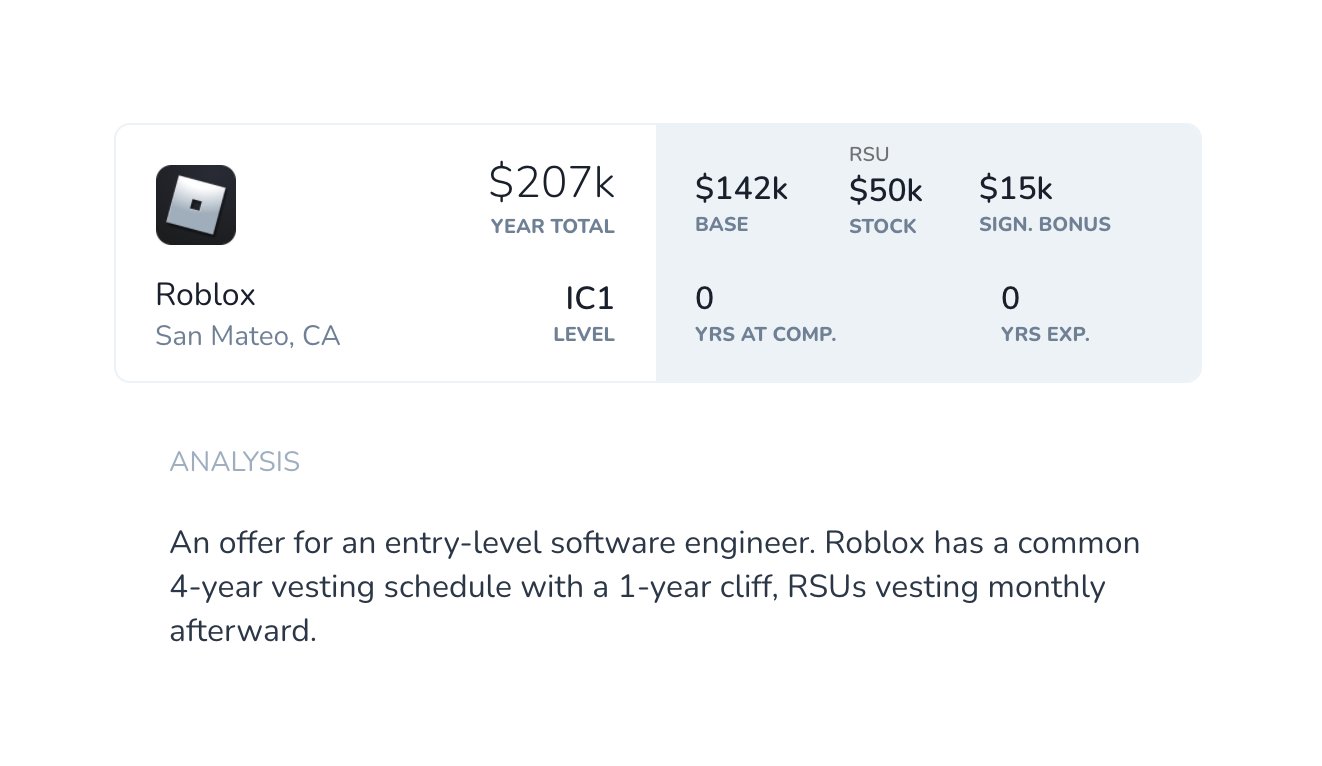Click the SIGN. BONUS label
This screenshot has height=766, width=1322.
1044,225
